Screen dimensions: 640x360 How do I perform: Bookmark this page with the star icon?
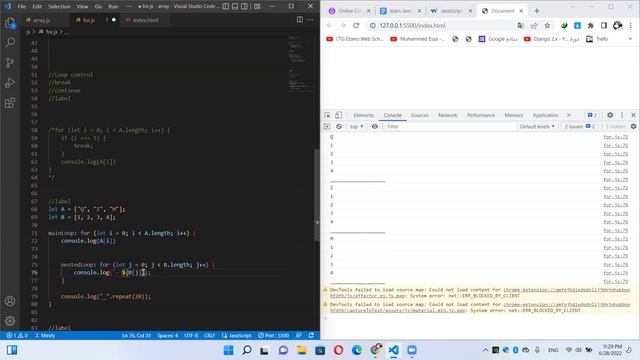(x=547, y=25)
